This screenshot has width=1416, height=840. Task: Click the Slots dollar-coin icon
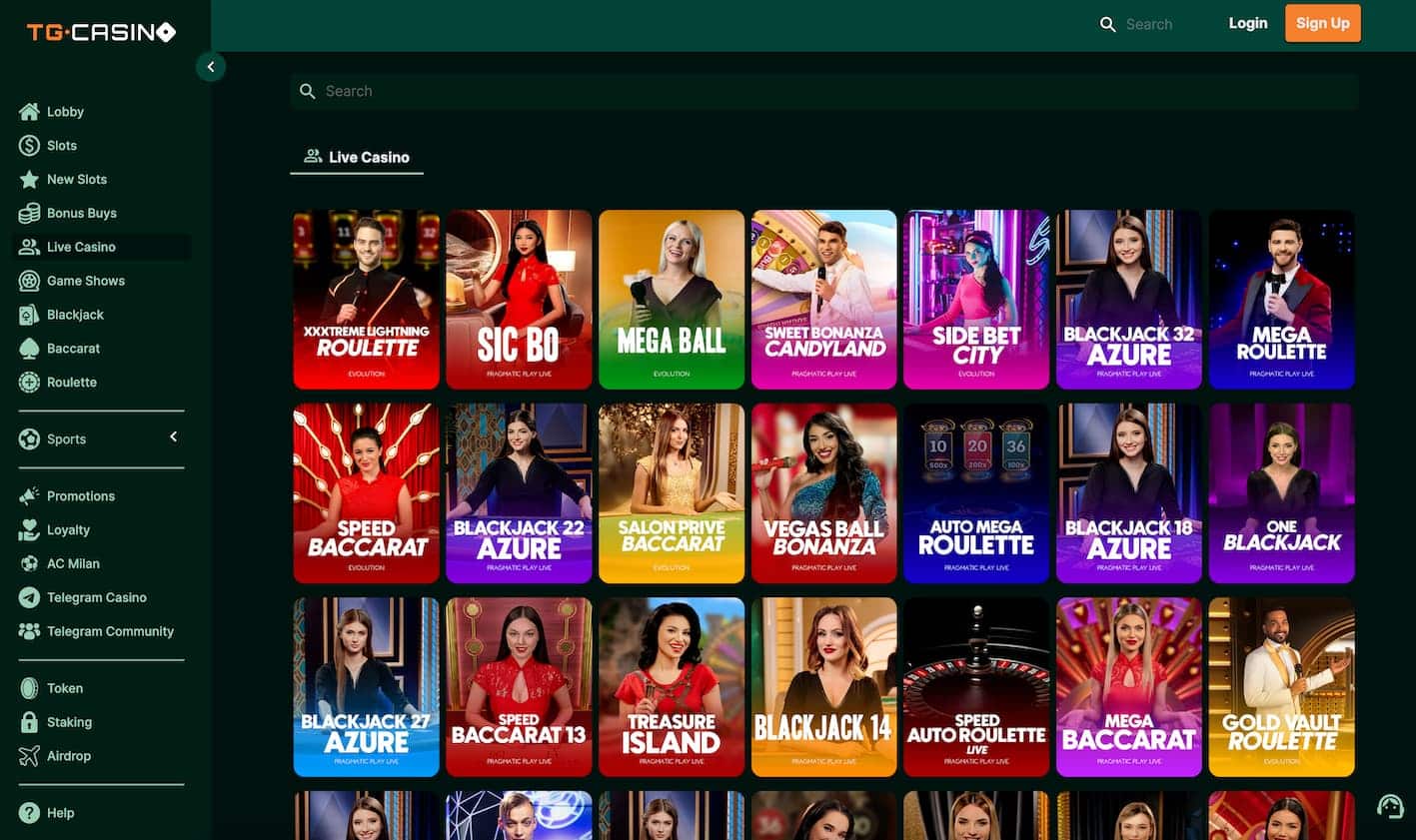pyautogui.click(x=29, y=146)
